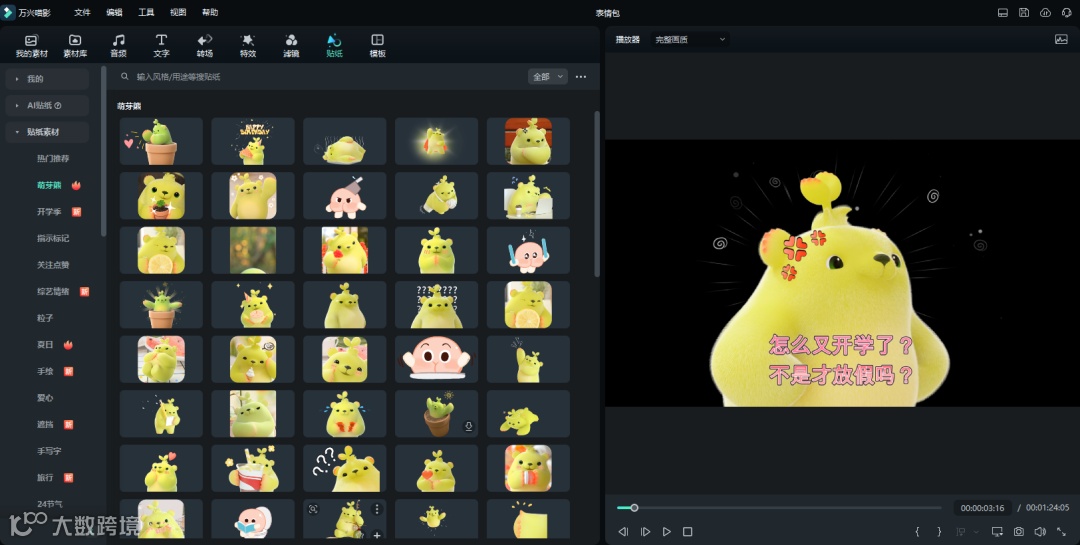Select the 旅行 category
Screen dimensions: 1080x545
pyautogui.click(x=45, y=477)
